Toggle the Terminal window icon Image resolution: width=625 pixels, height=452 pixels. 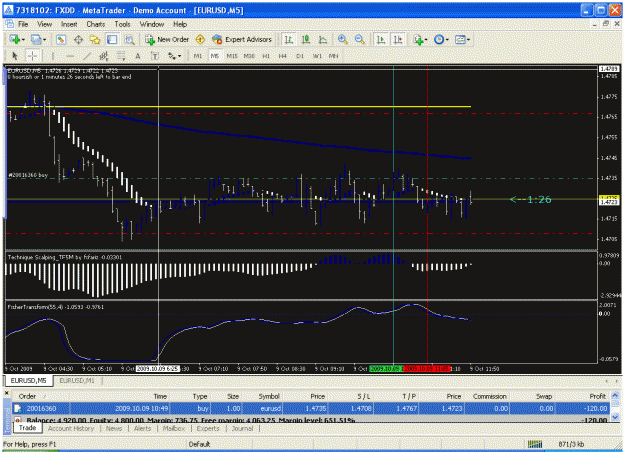click(x=112, y=39)
